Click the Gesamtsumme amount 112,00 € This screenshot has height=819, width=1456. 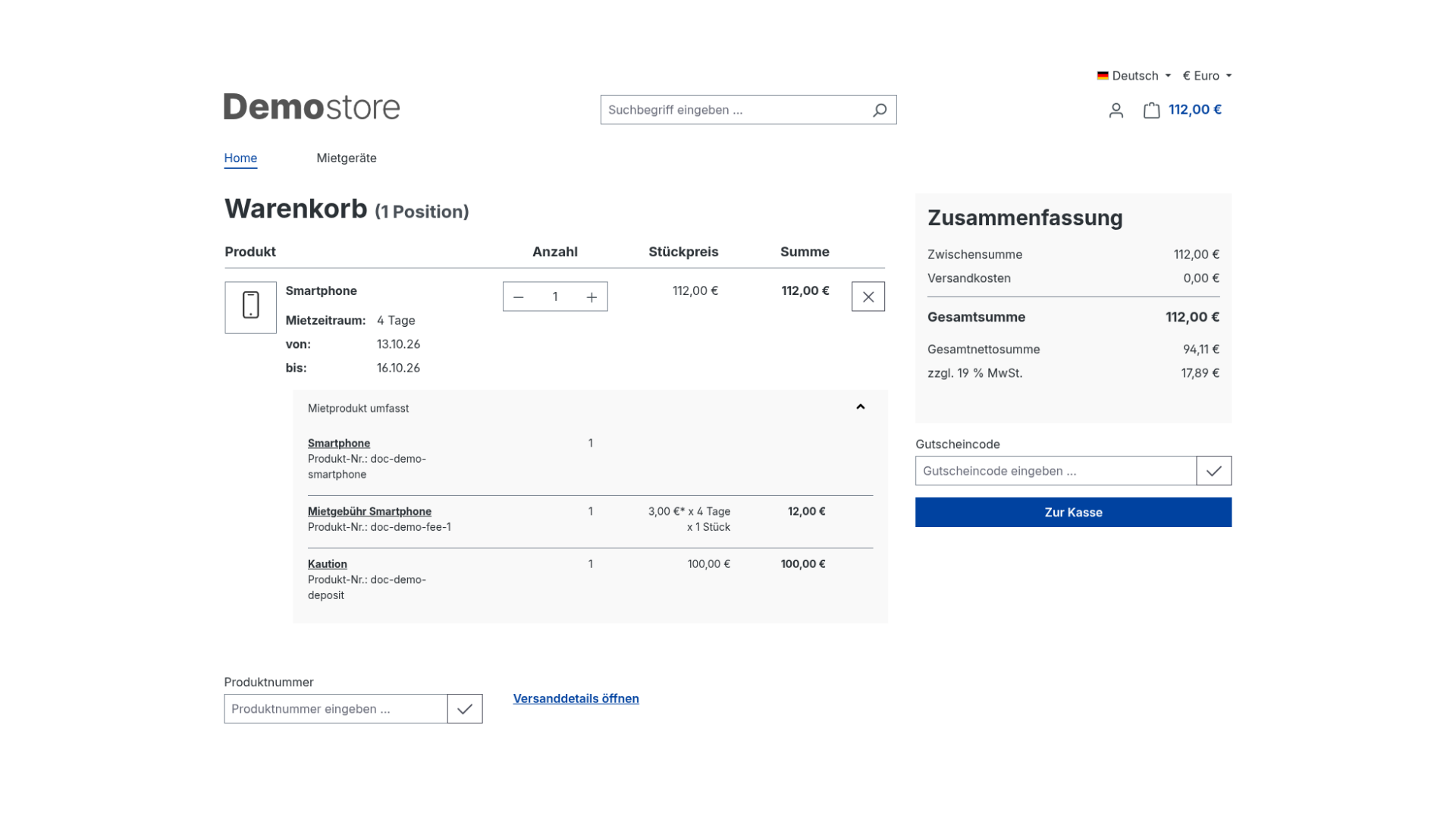coord(1192,317)
